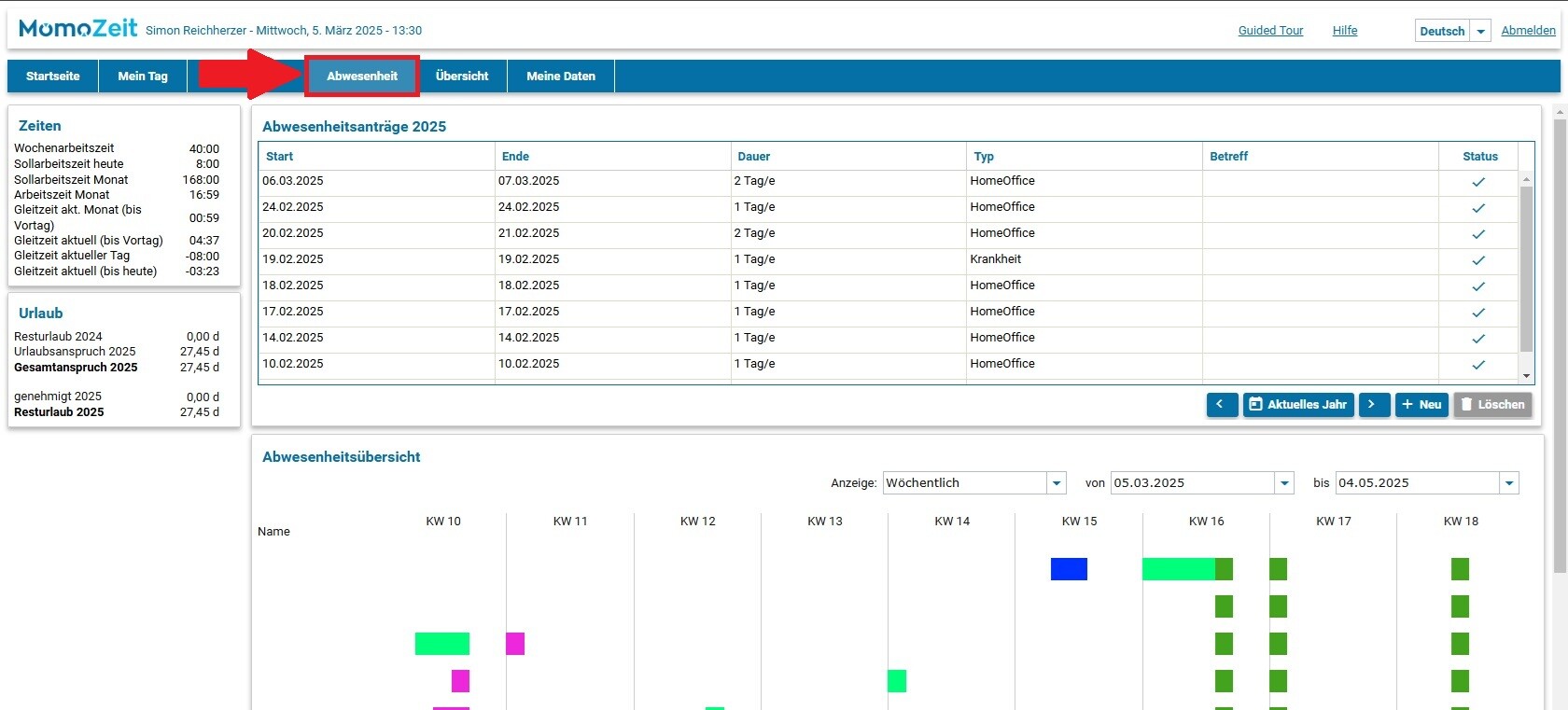Open the 'bis' date picker dropdown
Screen dimensions: 1568x710
(x=1509, y=483)
